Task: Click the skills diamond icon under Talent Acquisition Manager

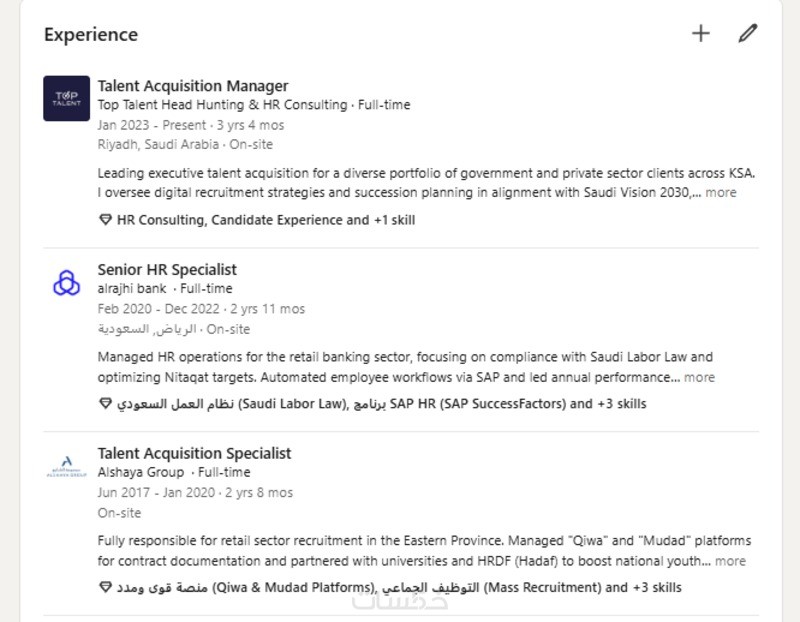Action: pos(105,220)
